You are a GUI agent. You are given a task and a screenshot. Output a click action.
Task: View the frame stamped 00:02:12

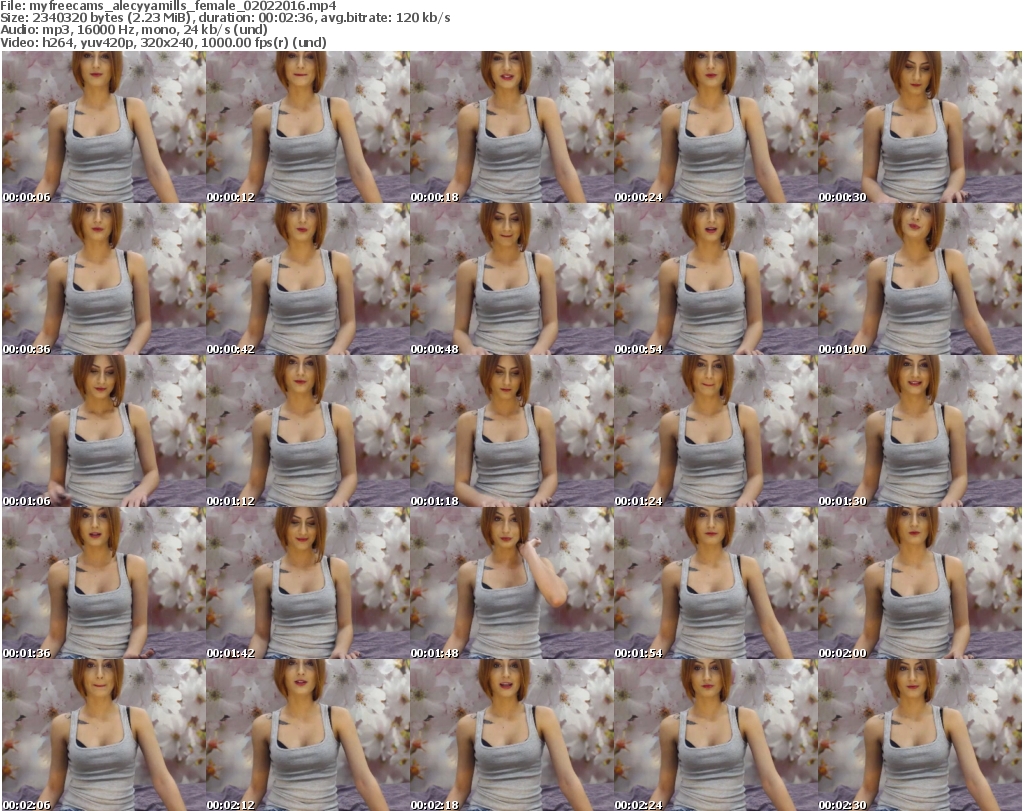(308, 735)
